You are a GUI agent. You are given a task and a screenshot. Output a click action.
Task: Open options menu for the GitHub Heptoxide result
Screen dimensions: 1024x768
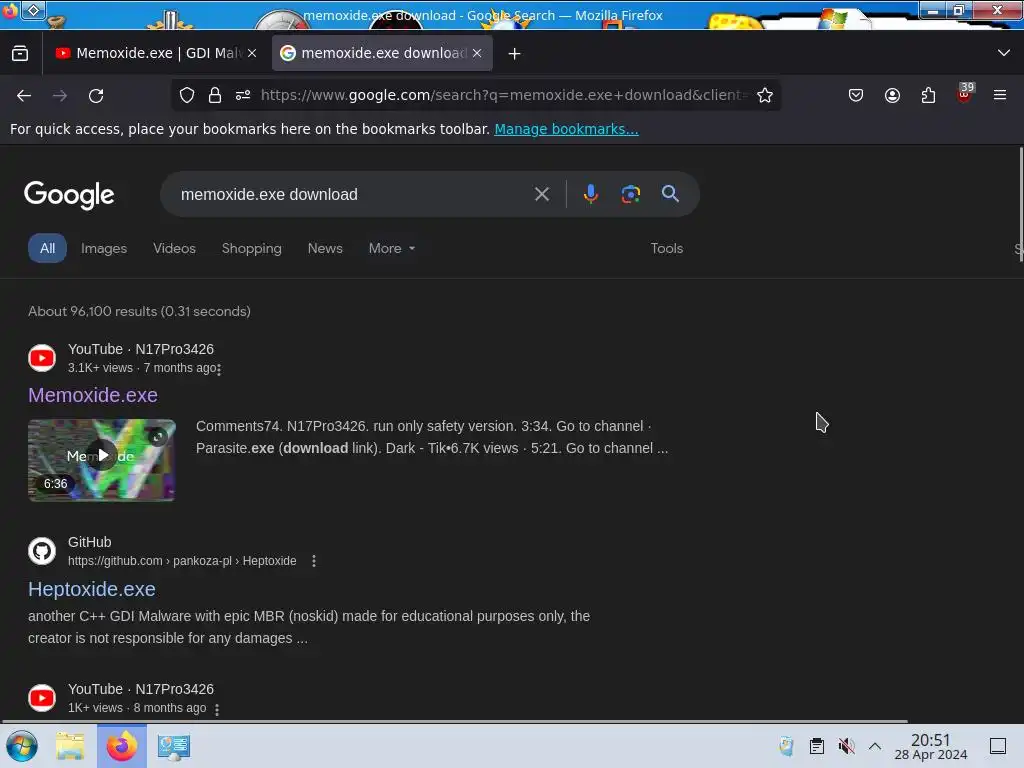(314, 561)
